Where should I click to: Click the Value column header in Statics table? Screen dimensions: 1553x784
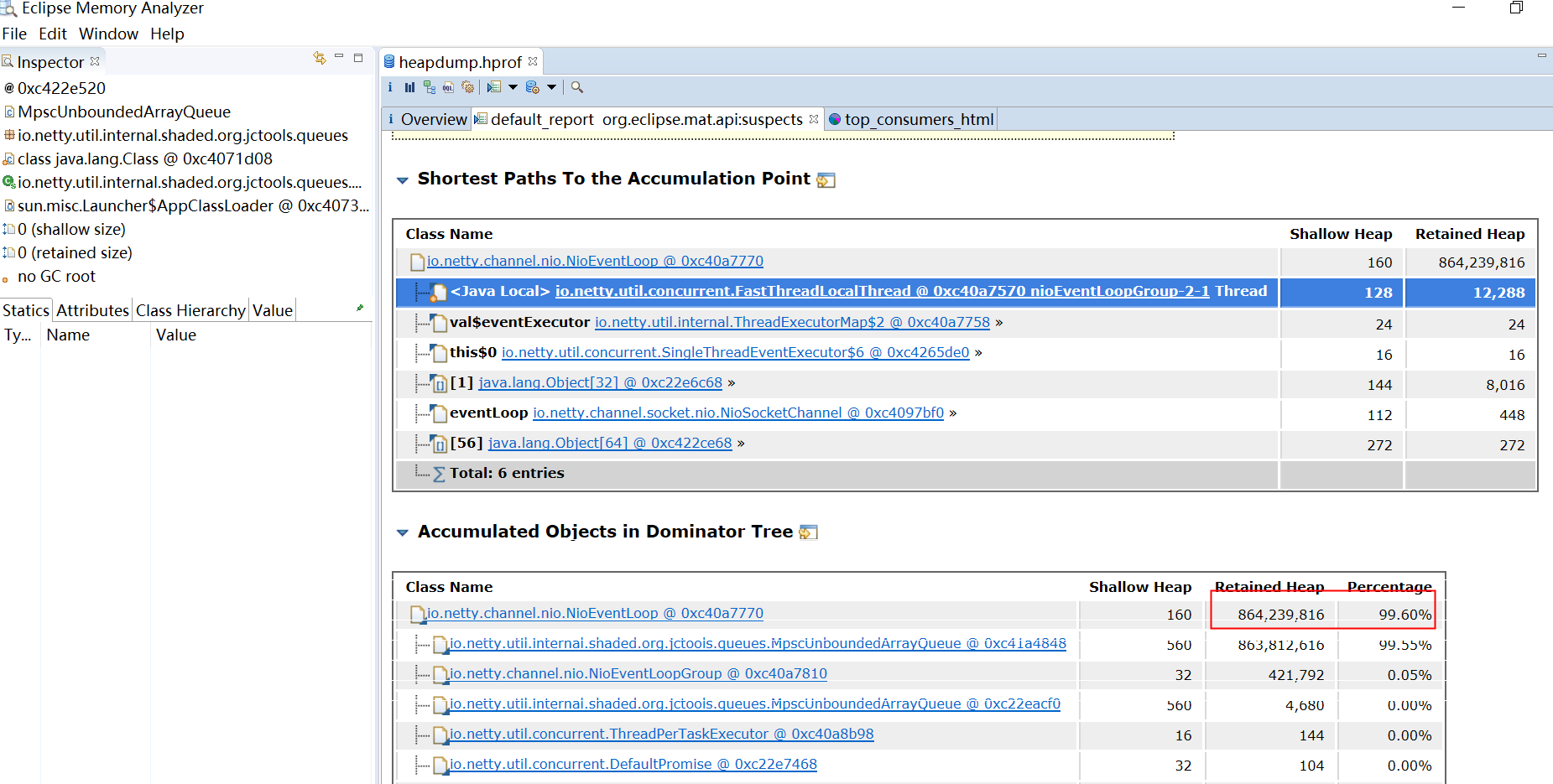click(176, 335)
